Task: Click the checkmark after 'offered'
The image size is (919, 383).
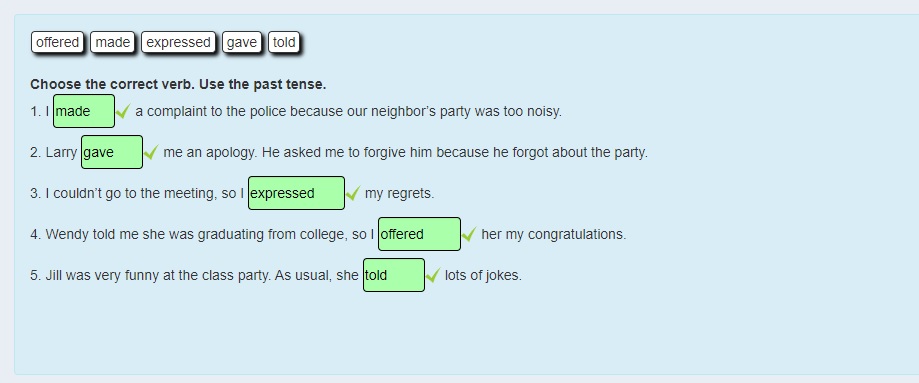Action: pyautogui.click(x=469, y=234)
